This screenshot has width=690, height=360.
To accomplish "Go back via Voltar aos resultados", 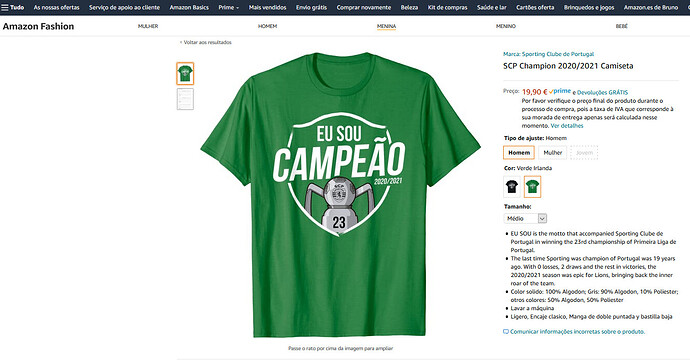I will pyautogui.click(x=206, y=42).
